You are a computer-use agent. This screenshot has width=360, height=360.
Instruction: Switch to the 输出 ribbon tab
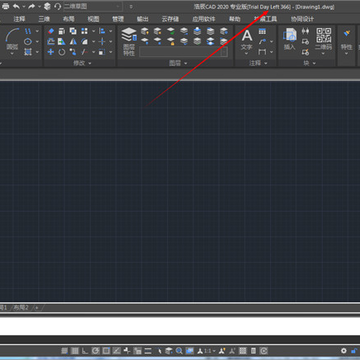click(143, 19)
